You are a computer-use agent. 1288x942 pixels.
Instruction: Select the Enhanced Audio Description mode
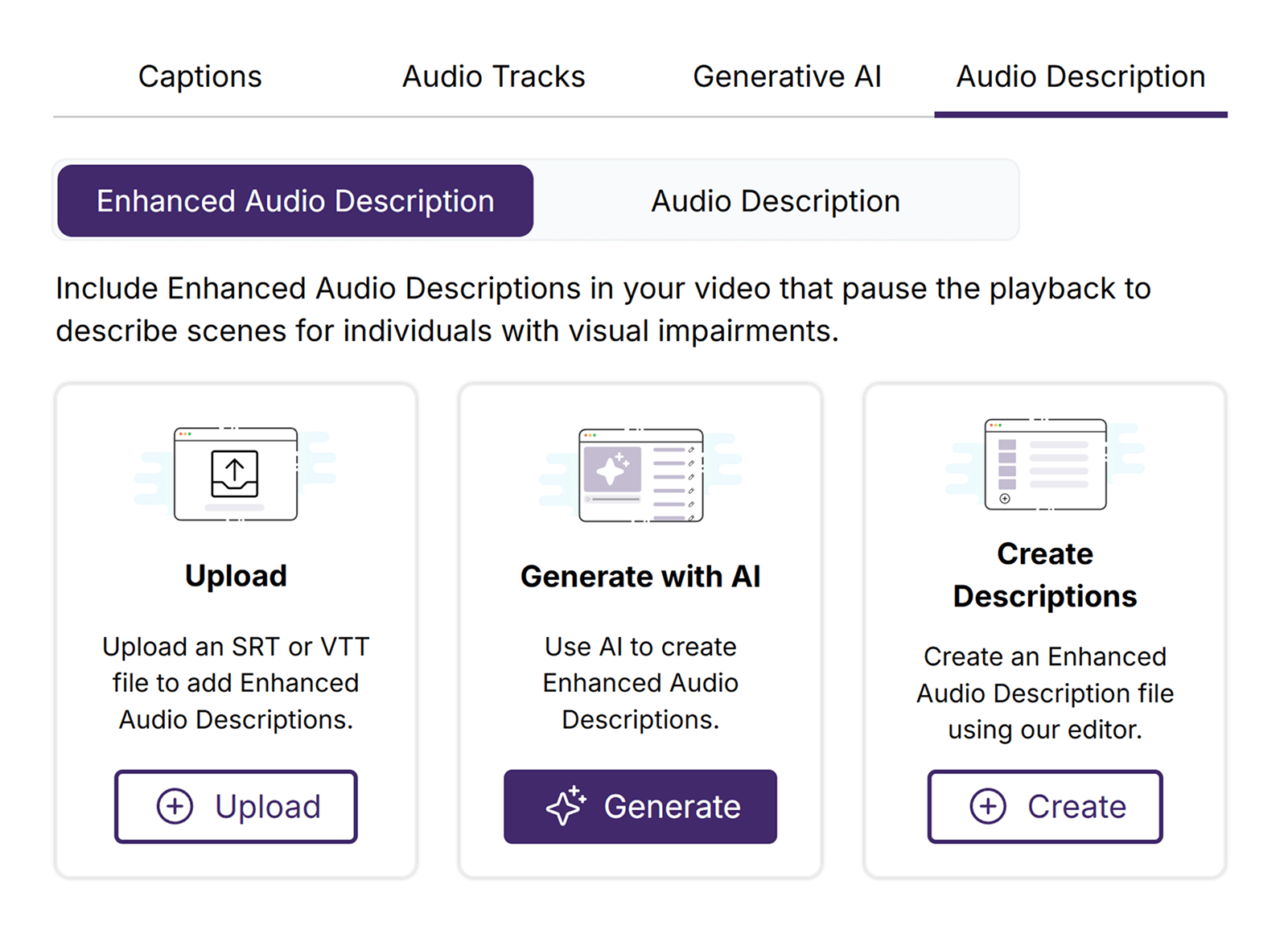pyautogui.click(x=295, y=201)
